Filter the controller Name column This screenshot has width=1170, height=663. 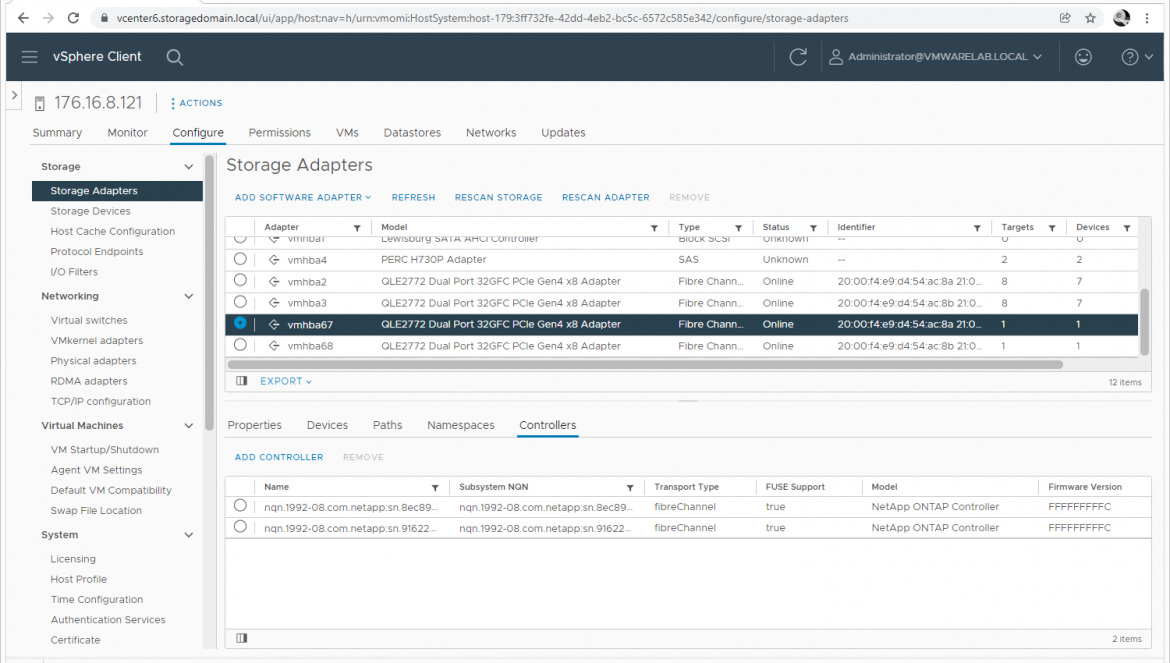(x=435, y=488)
